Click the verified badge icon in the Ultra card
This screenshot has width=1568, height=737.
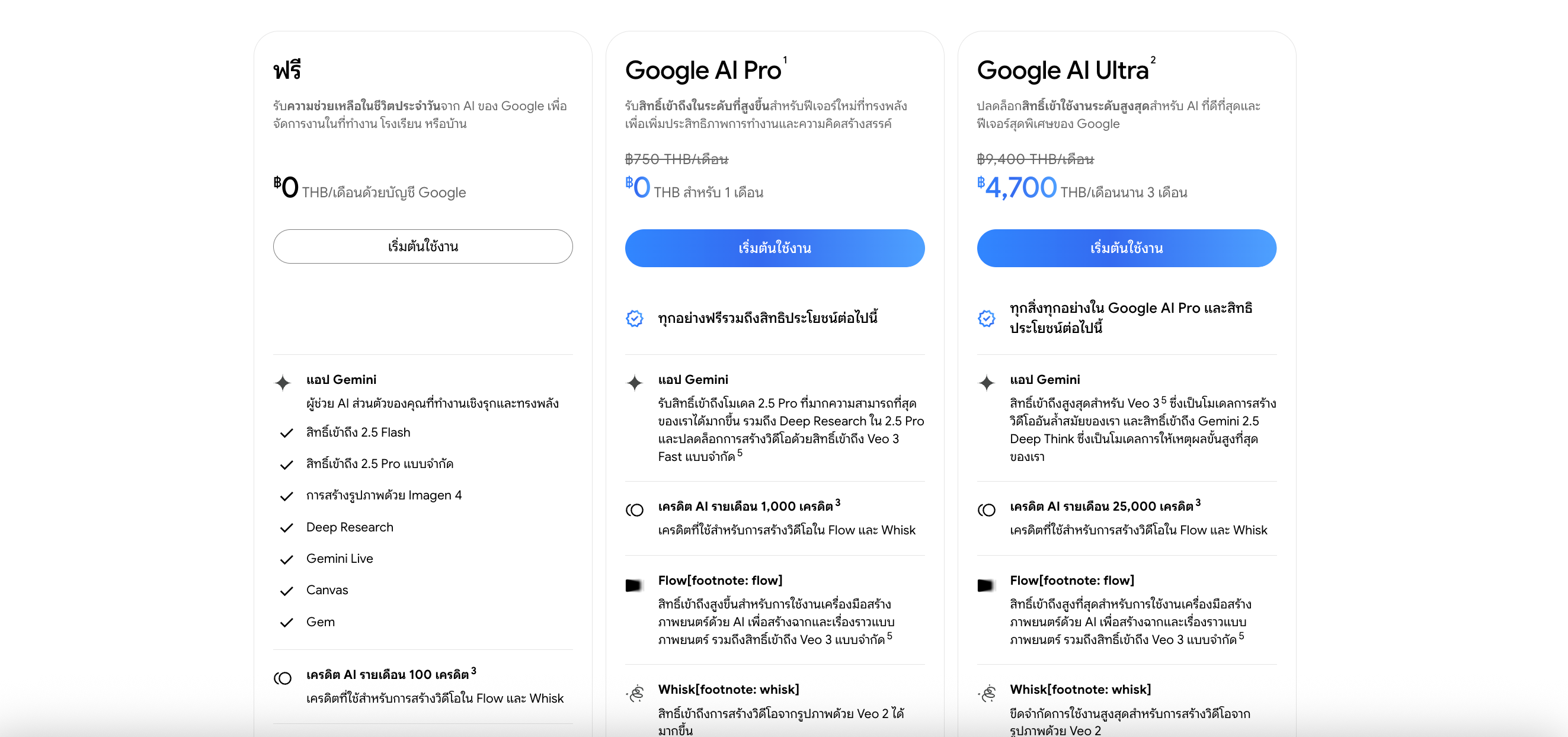tap(986, 318)
